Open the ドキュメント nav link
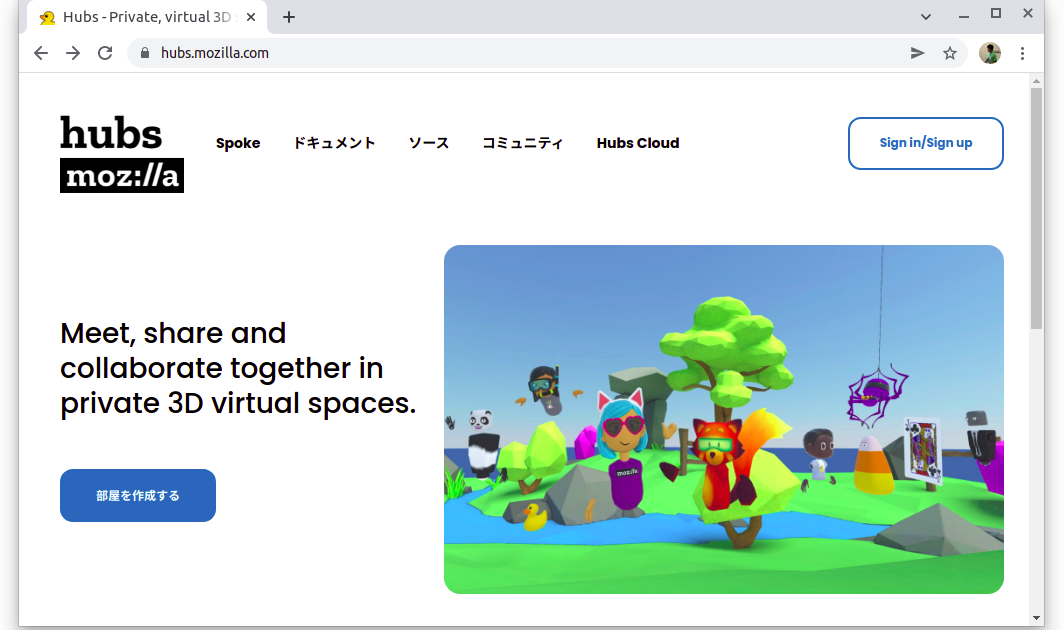This screenshot has height=630, width=1064. tap(334, 143)
